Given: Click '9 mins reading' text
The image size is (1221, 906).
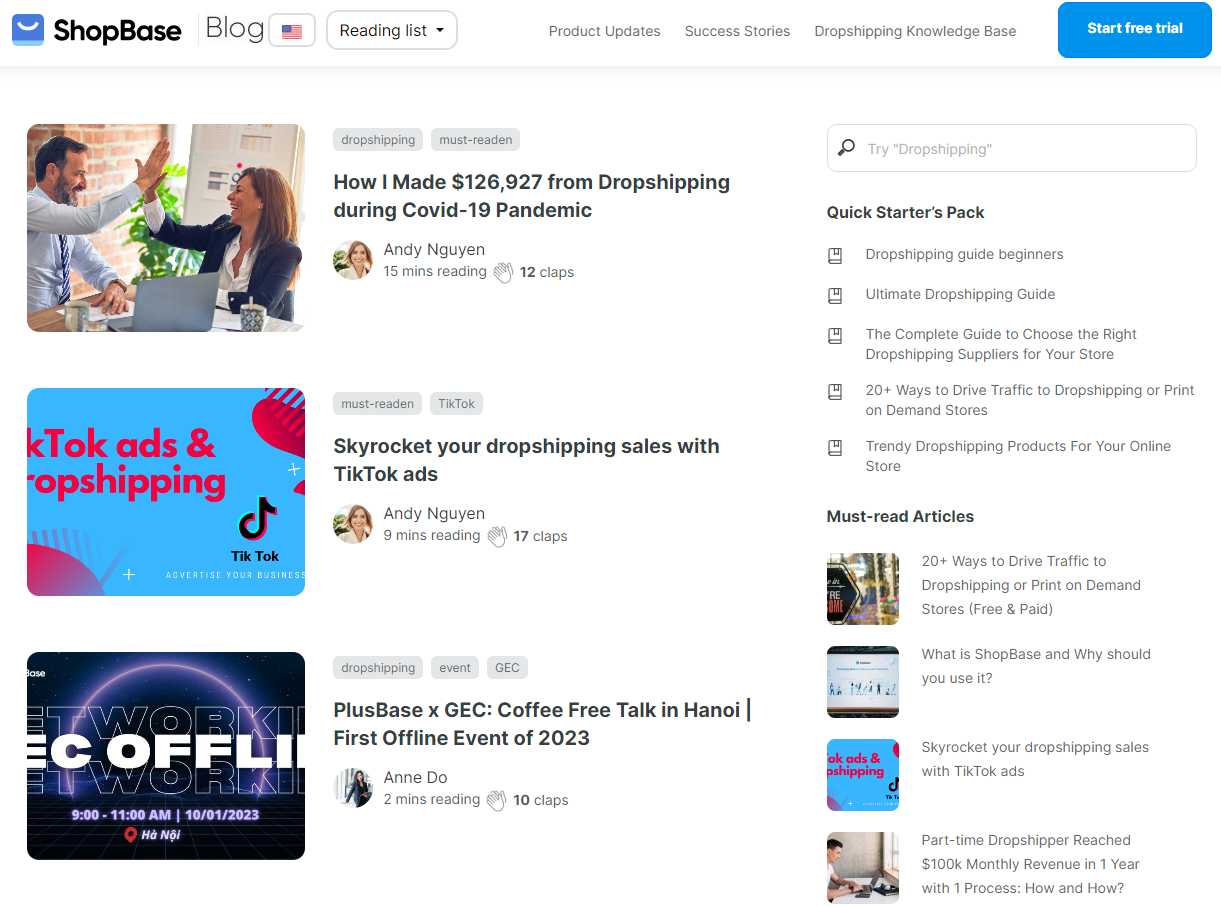Looking at the screenshot, I should click(432, 536).
